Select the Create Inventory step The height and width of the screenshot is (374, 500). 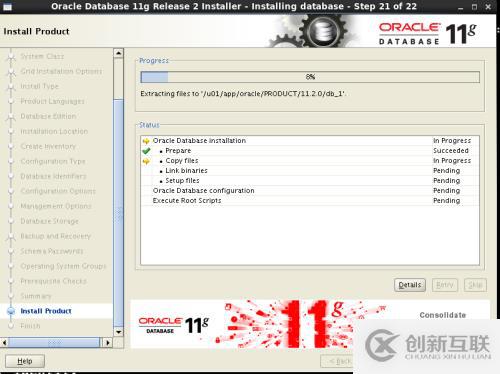click(48, 146)
